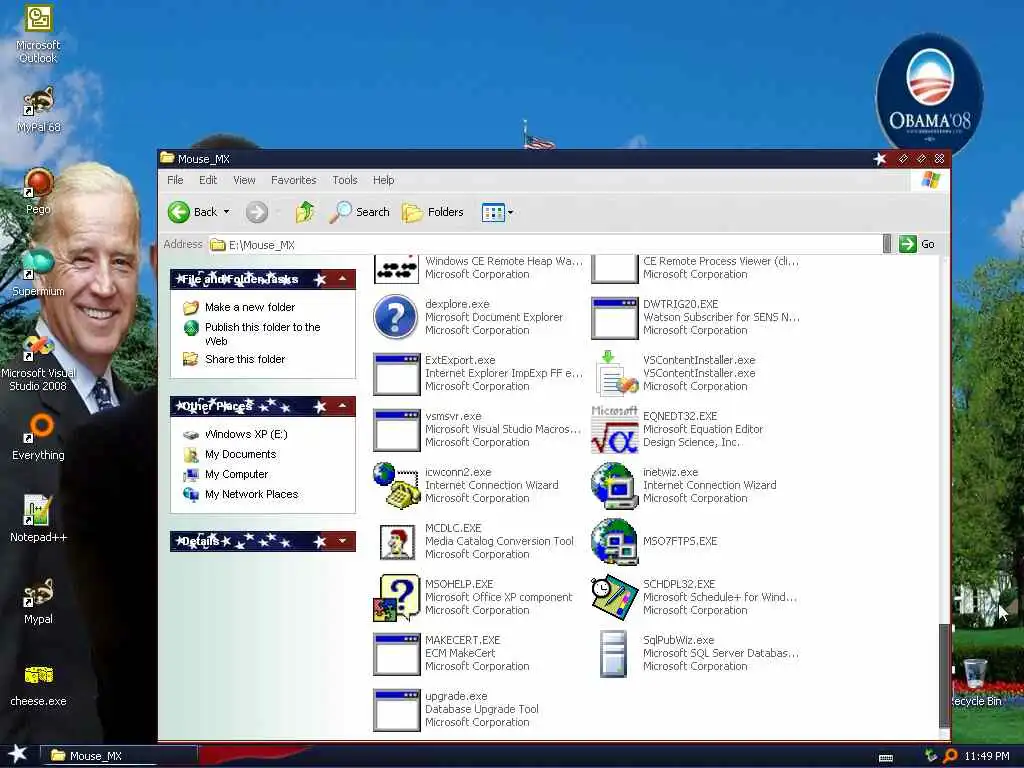Viewport: 1024px width, 768px height.
Task: Click Publish this folder to the Web
Action: [263, 334]
